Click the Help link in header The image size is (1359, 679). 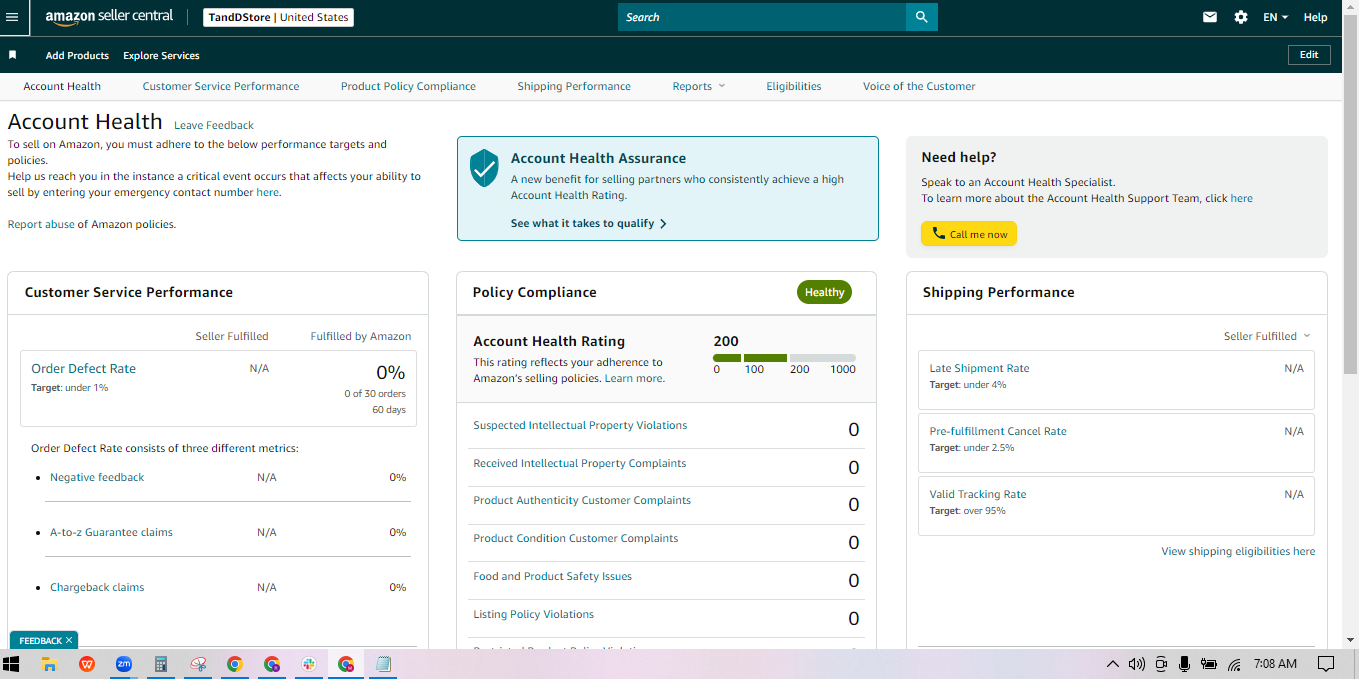pos(1315,17)
